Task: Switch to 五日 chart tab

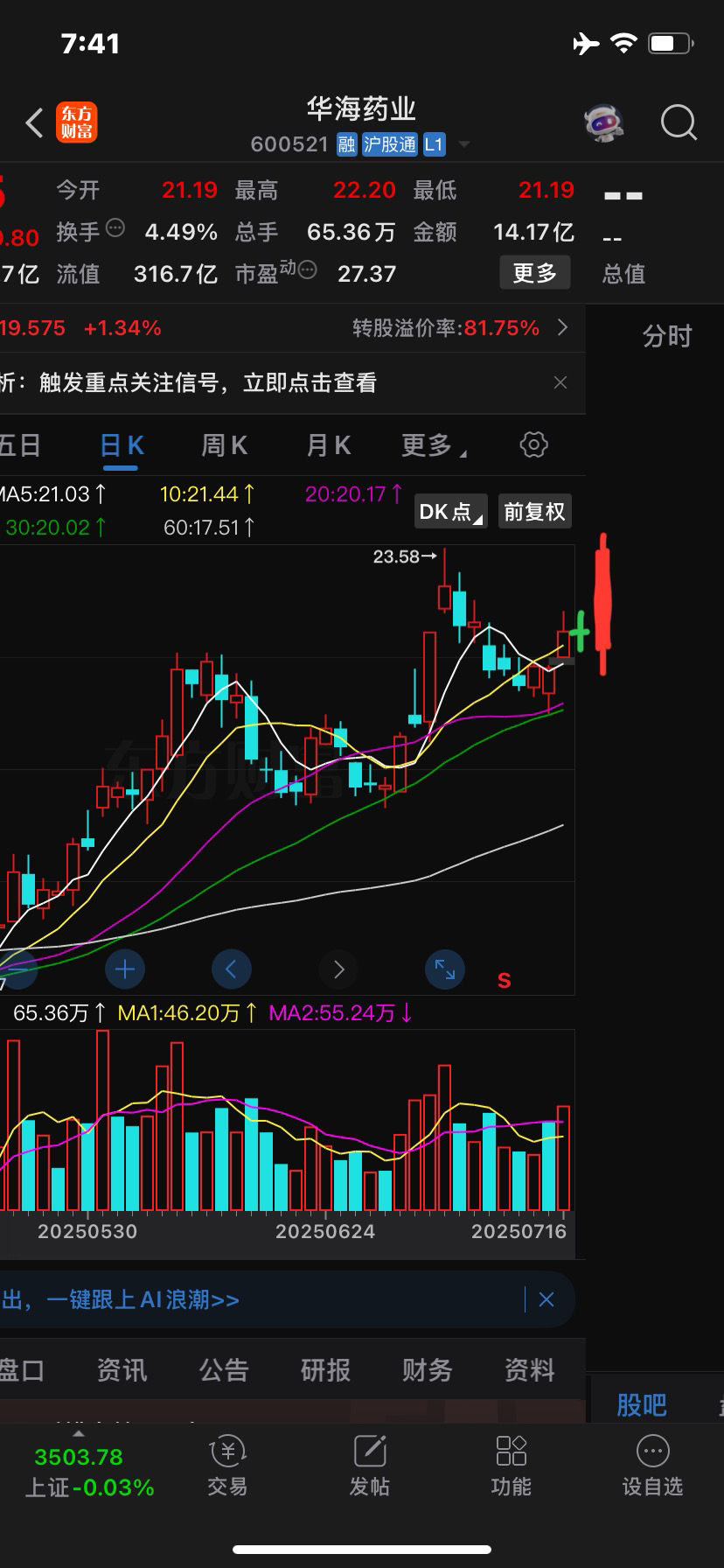Action: 19,445
